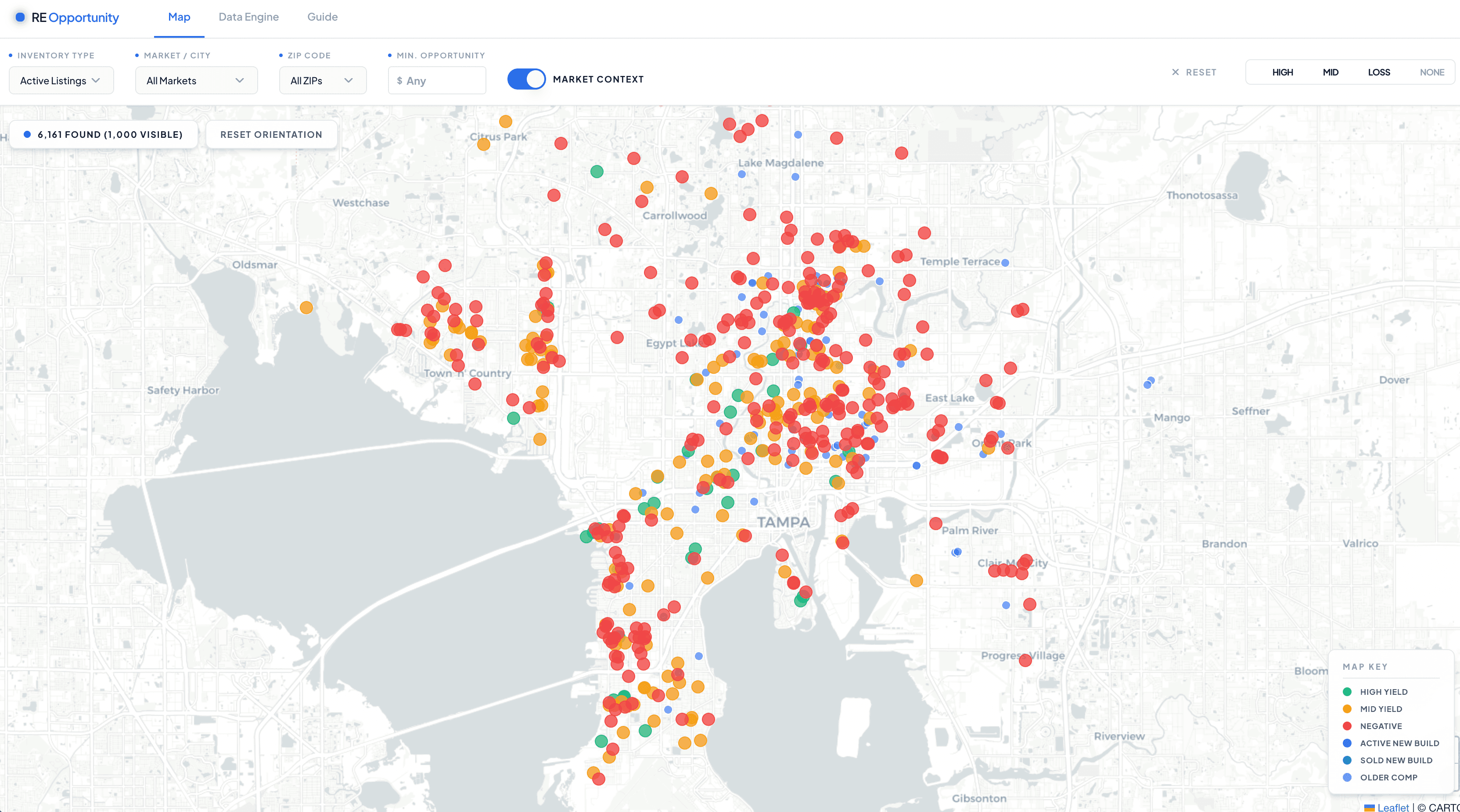Image resolution: width=1460 pixels, height=812 pixels.
Task: Click the green HIGH YIELD legend dot
Action: [1348, 691]
